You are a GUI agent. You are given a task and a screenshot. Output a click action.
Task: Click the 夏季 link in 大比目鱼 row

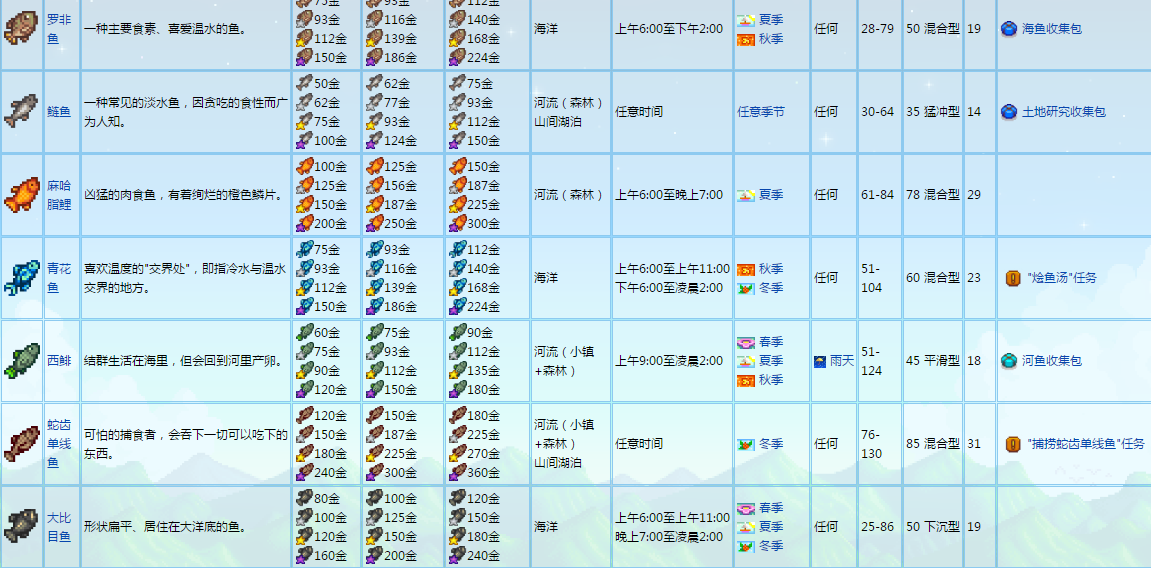click(771, 526)
